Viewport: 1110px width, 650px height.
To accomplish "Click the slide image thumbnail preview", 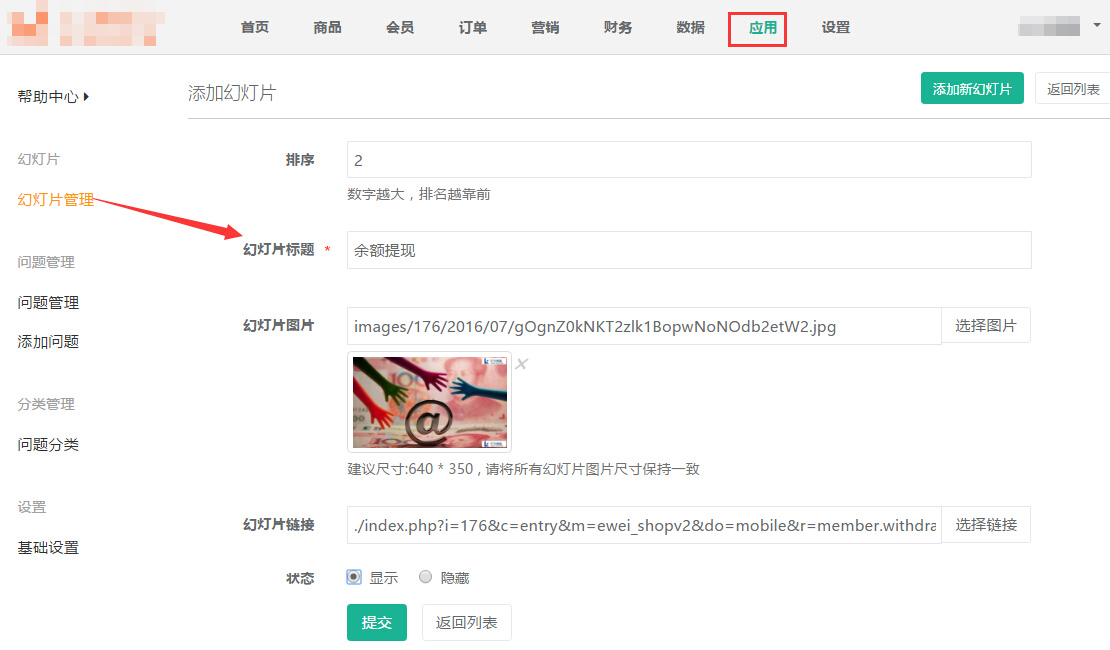I will click(430, 402).
